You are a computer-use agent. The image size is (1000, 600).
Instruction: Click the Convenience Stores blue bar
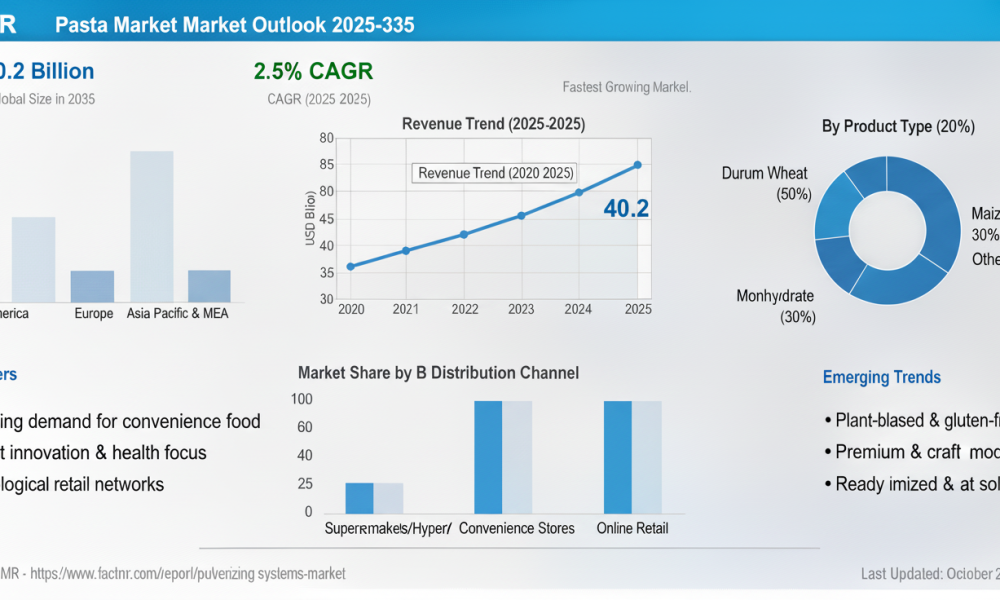click(489, 457)
